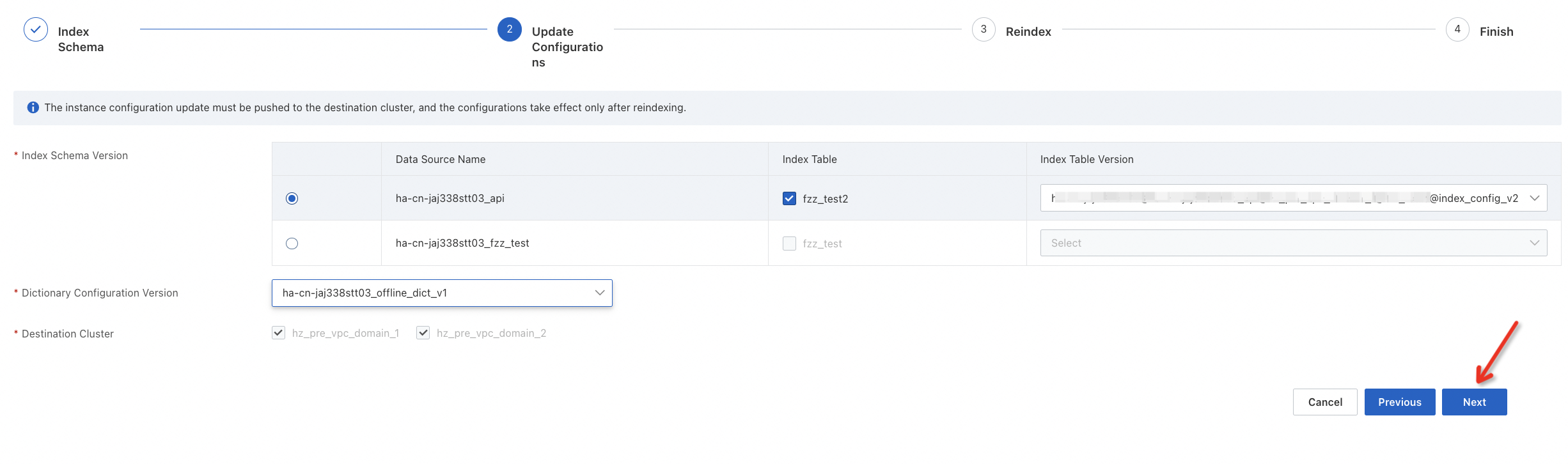Select the ha-cn-jaj338stt03_api radio button
The image size is (1568, 464).
(x=292, y=198)
